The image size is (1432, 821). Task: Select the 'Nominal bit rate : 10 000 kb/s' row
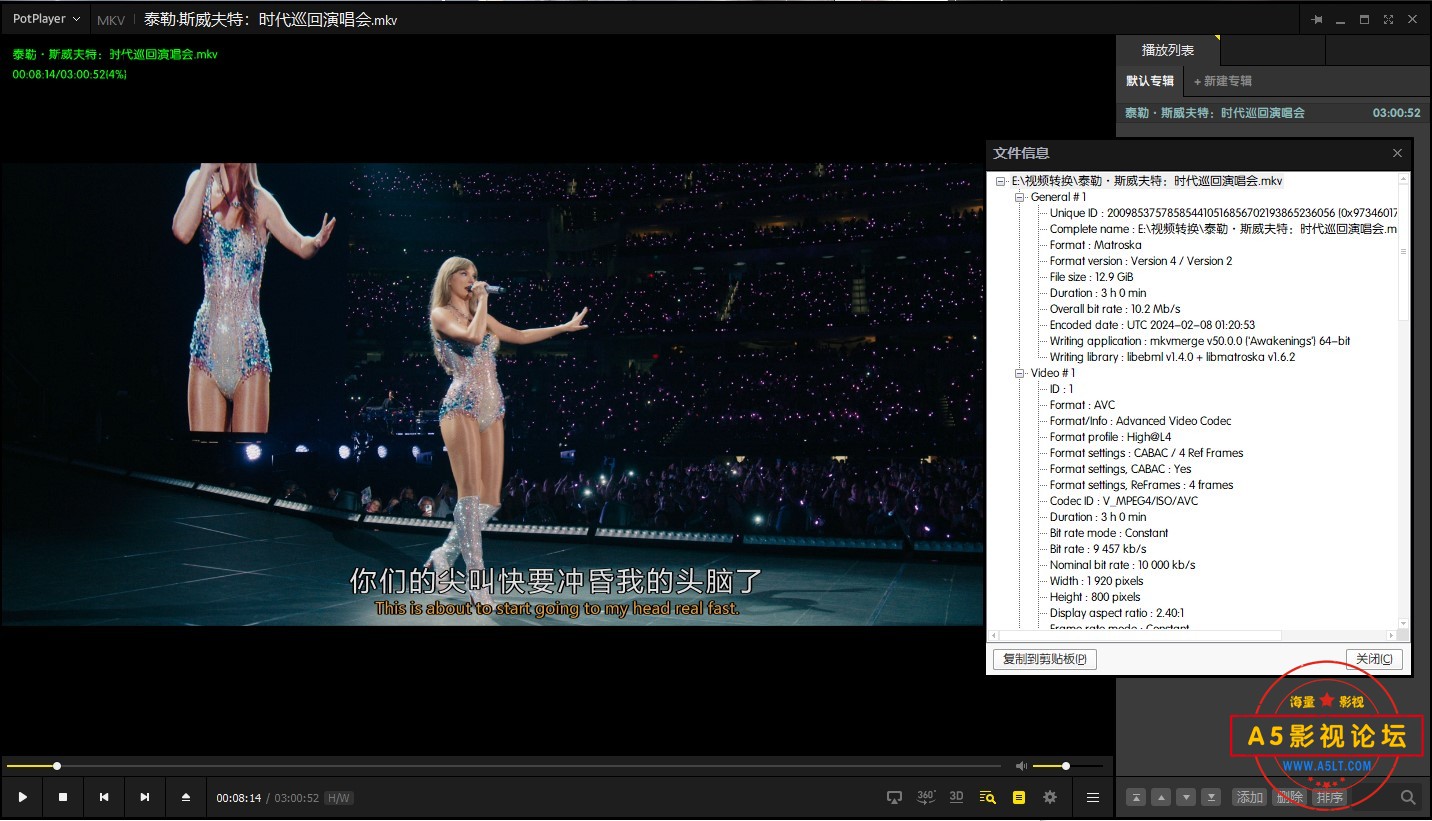click(x=1123, y=565)
